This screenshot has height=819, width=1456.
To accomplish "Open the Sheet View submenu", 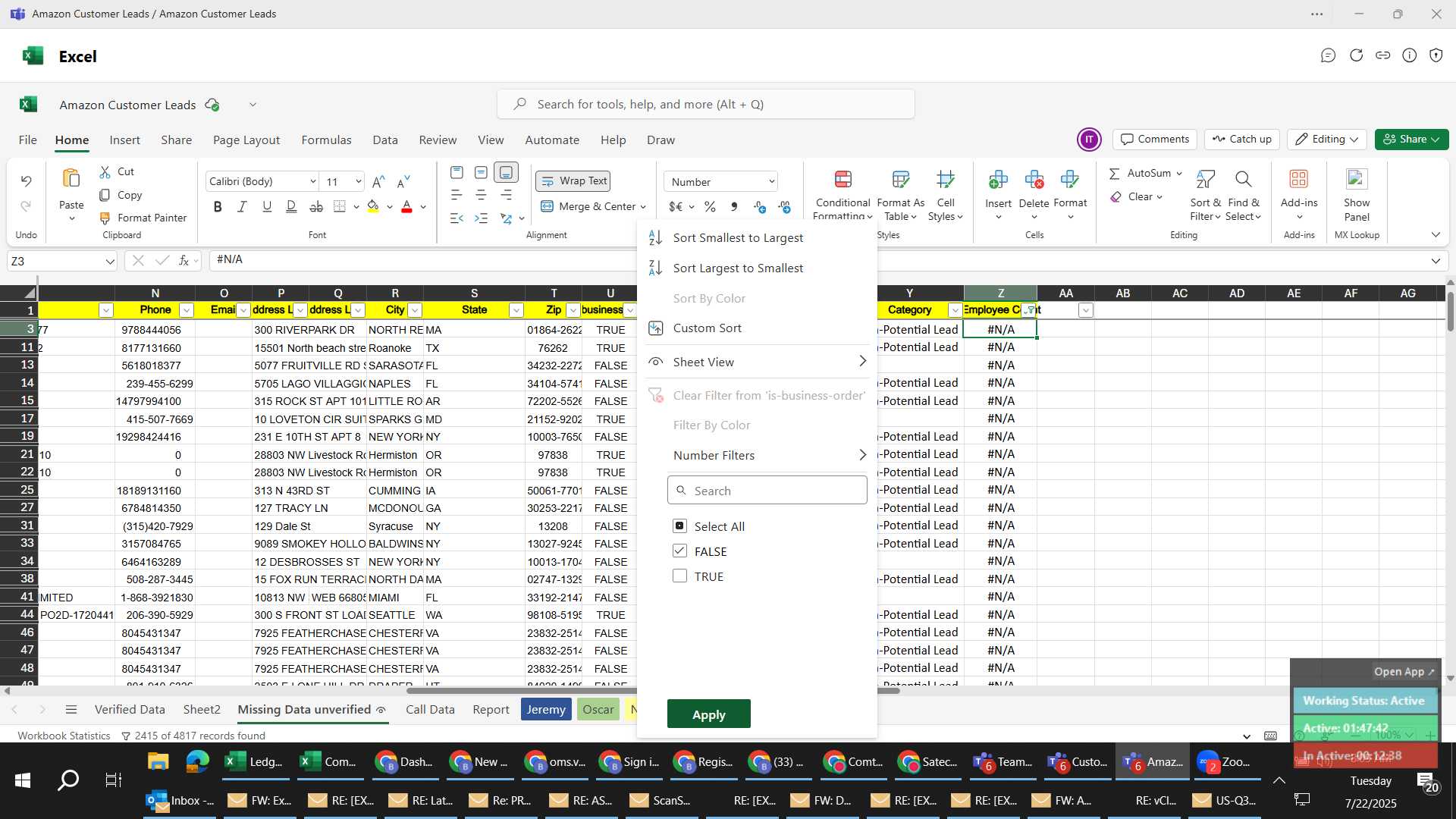I will tap(757, 362).
